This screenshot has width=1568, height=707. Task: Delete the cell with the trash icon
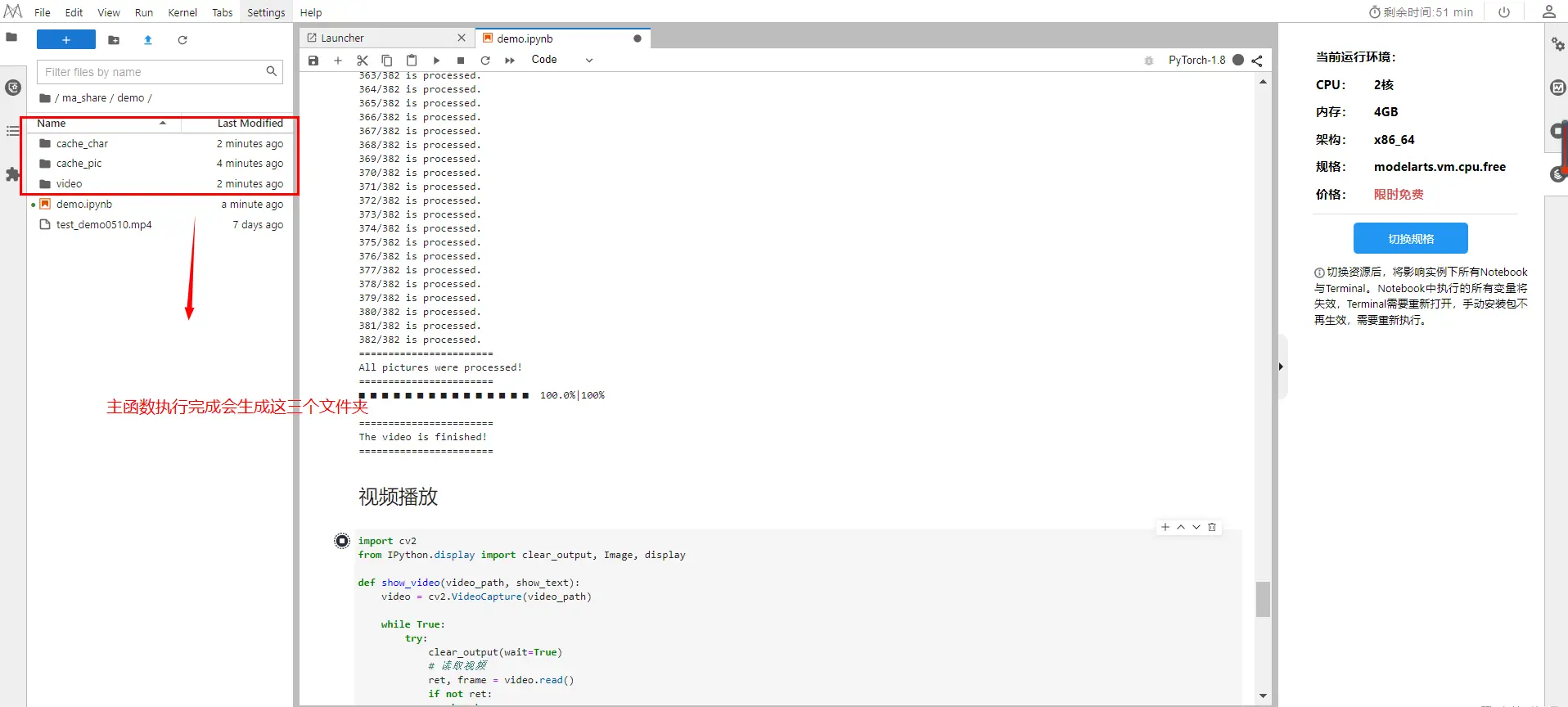[1212, 528]
